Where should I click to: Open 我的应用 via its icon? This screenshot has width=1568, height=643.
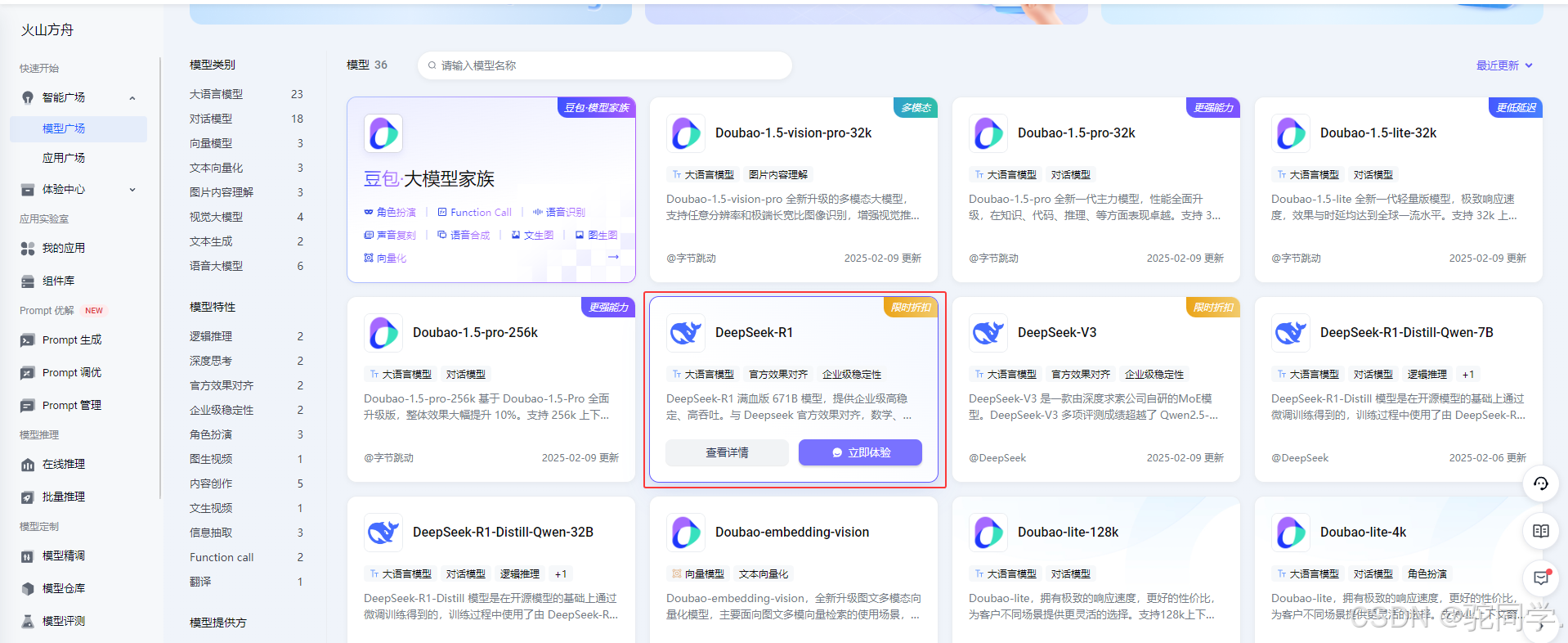pyautogui.click(x=28, y=248)
